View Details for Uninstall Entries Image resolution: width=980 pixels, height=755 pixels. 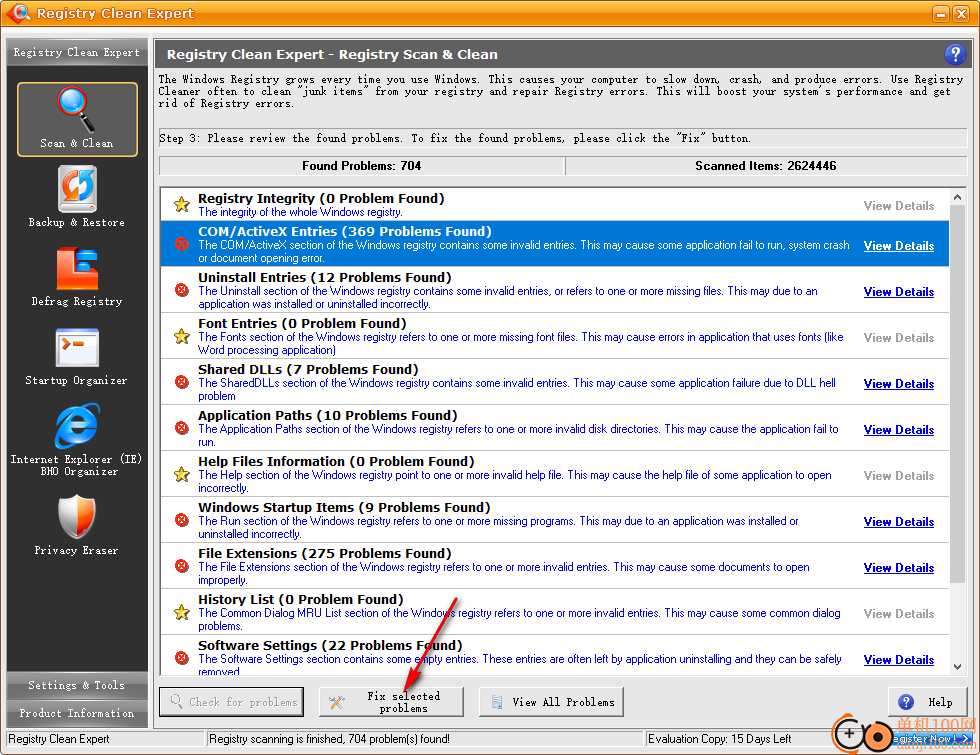(x=899, y=292)
